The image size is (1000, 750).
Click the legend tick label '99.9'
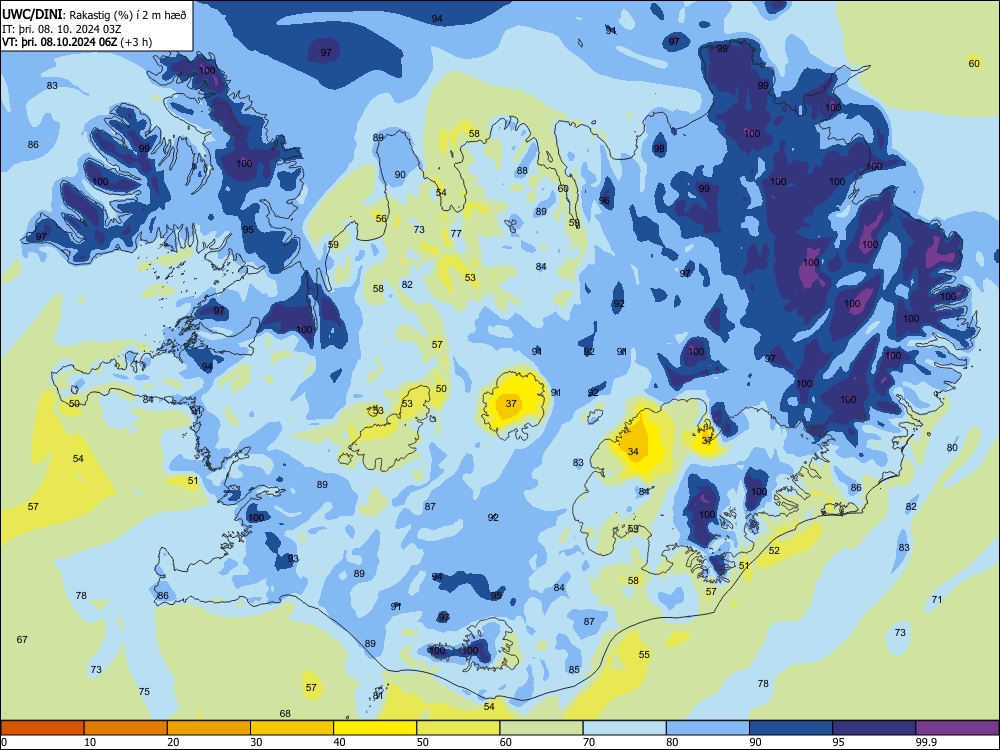pos(926,742)
